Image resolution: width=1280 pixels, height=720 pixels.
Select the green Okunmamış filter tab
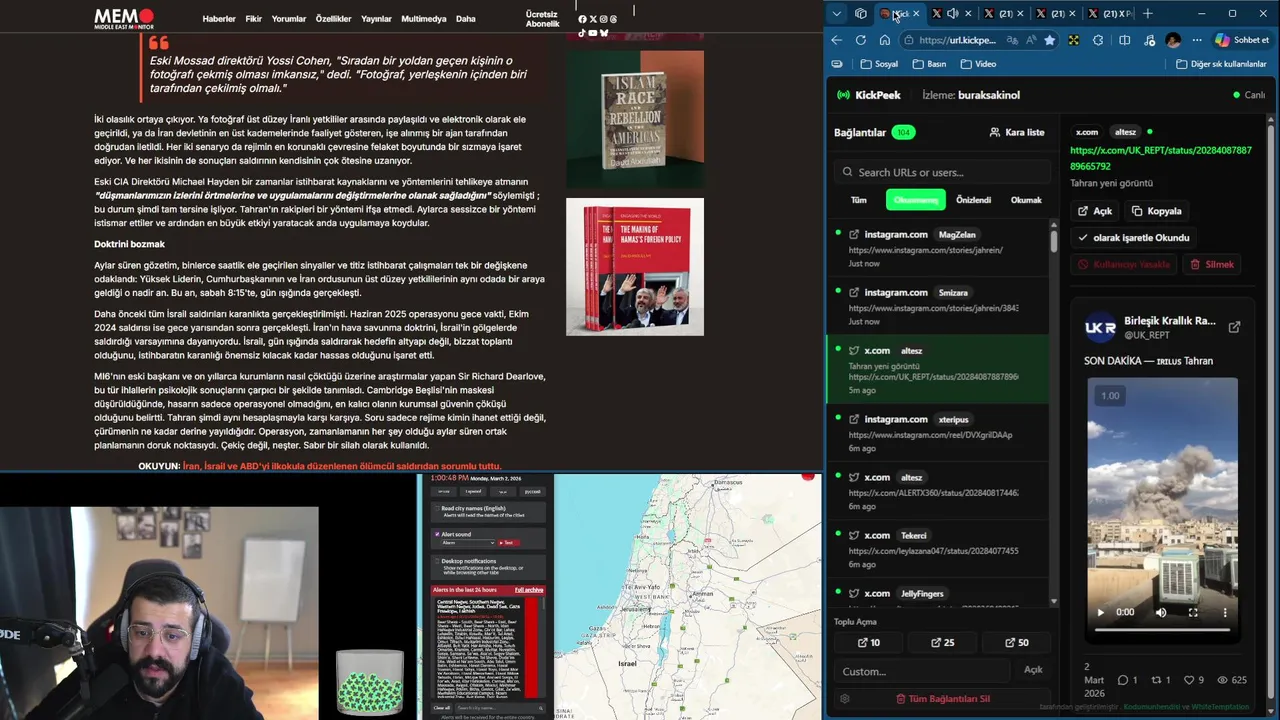point(916,200)
